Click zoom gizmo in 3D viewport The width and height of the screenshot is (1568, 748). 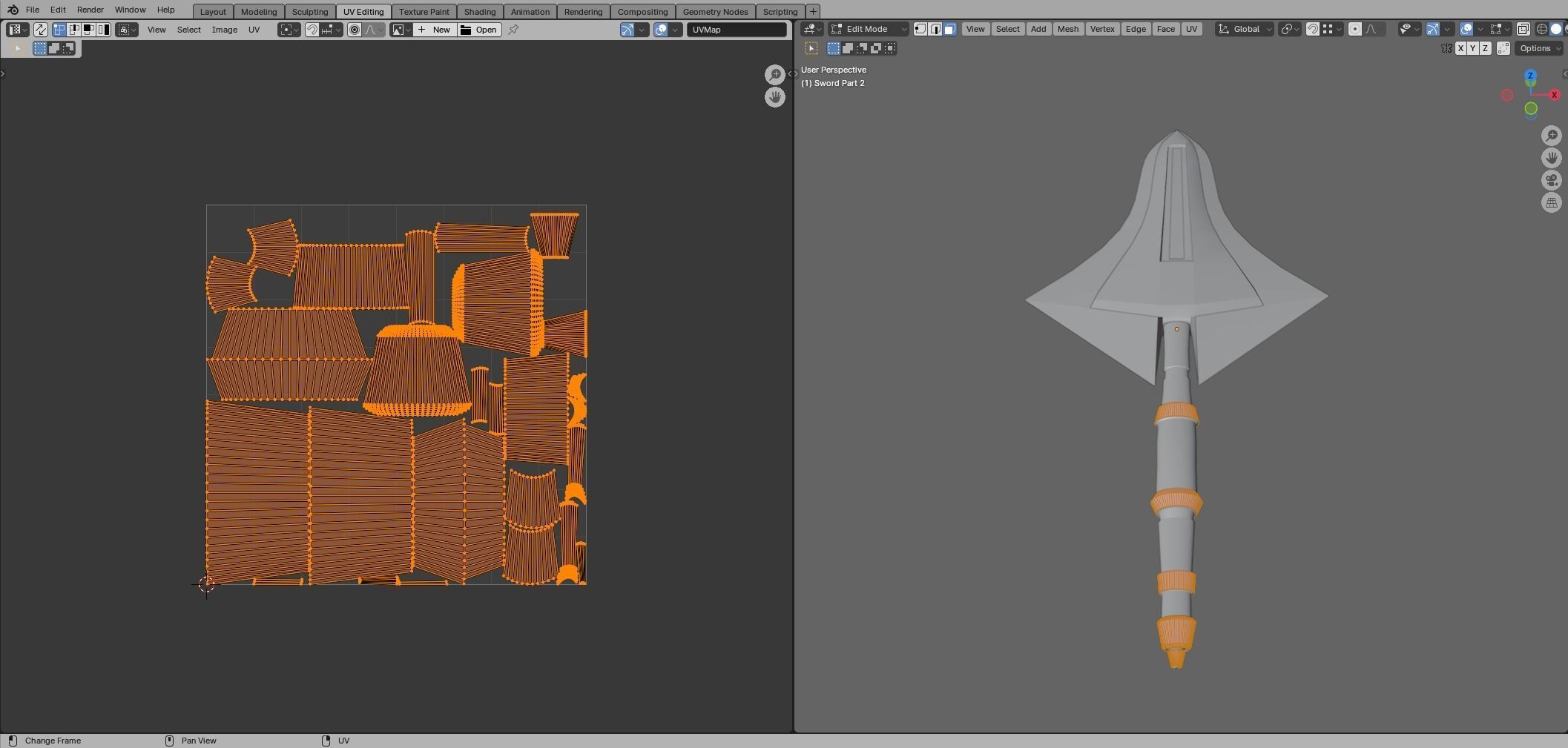click(1552, 136)
